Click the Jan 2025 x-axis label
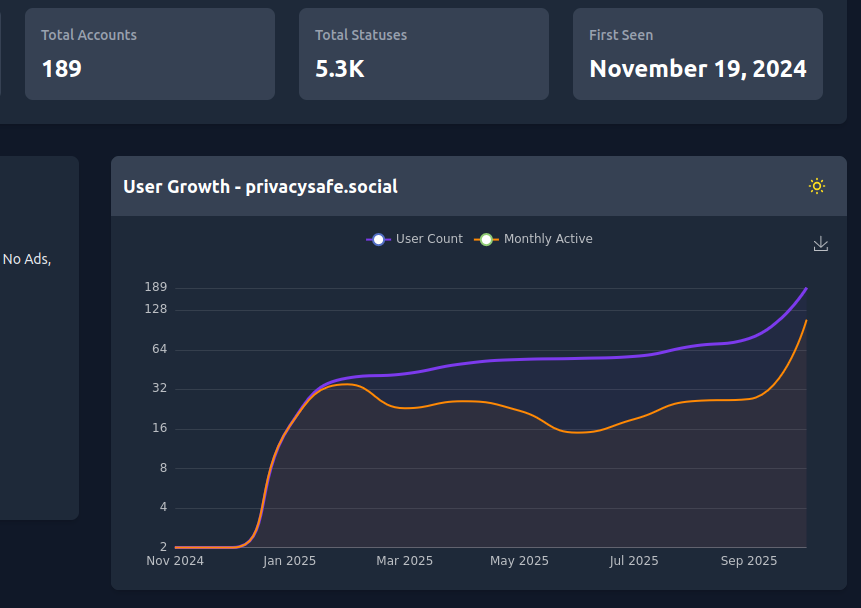The height and width of the screenshot is (608, 861). pyautogui.click(x=289, y=561)
